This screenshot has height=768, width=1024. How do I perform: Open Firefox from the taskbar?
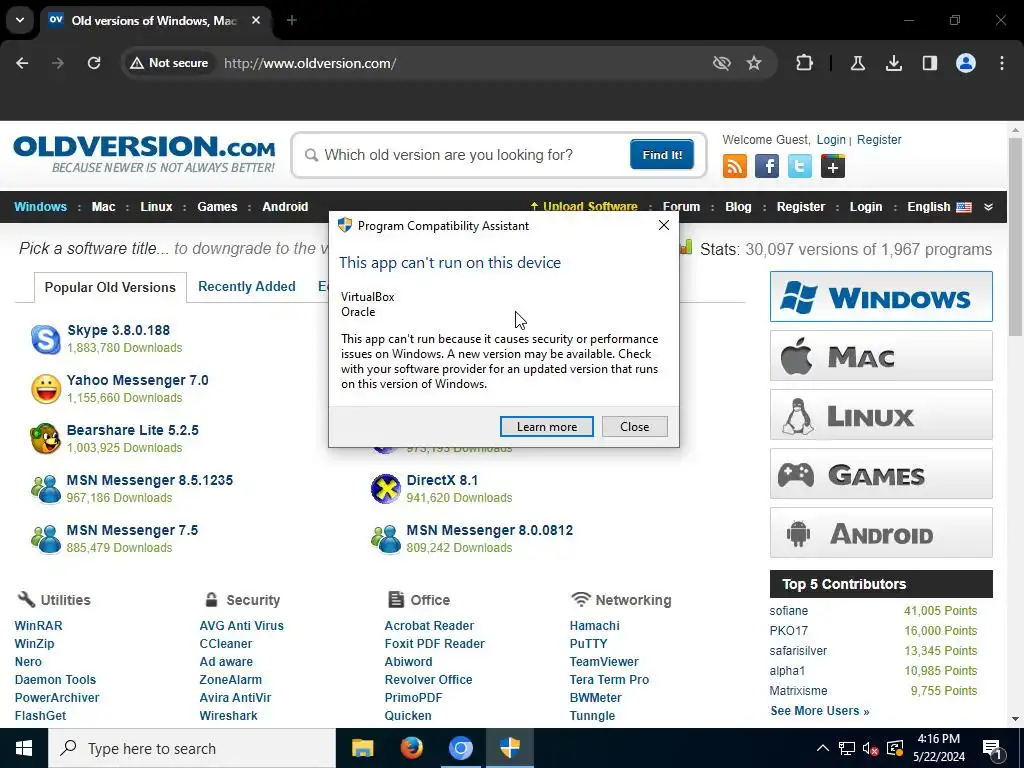tap(411, 748)
